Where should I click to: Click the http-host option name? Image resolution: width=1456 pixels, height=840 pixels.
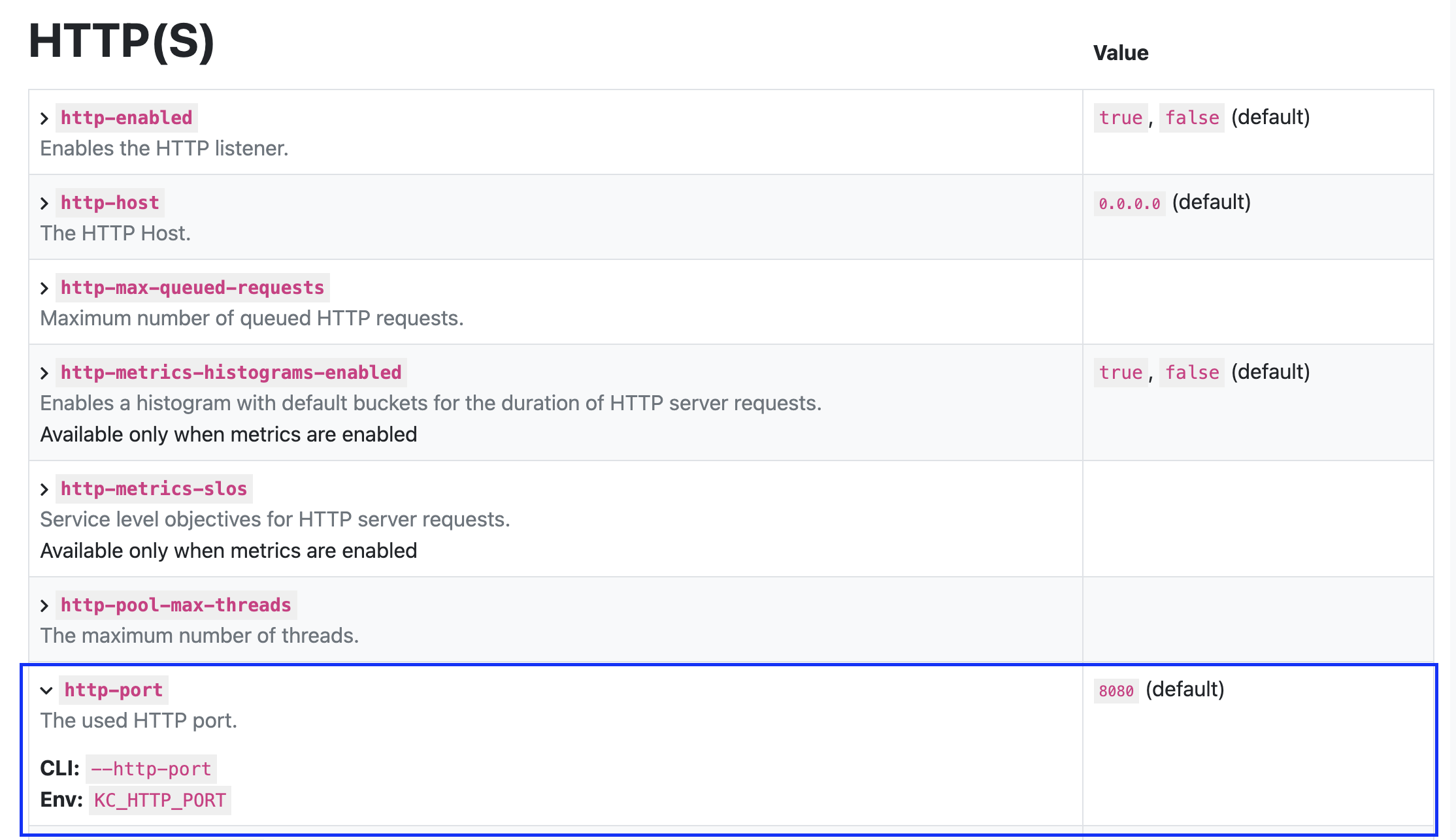coord(110,202)
